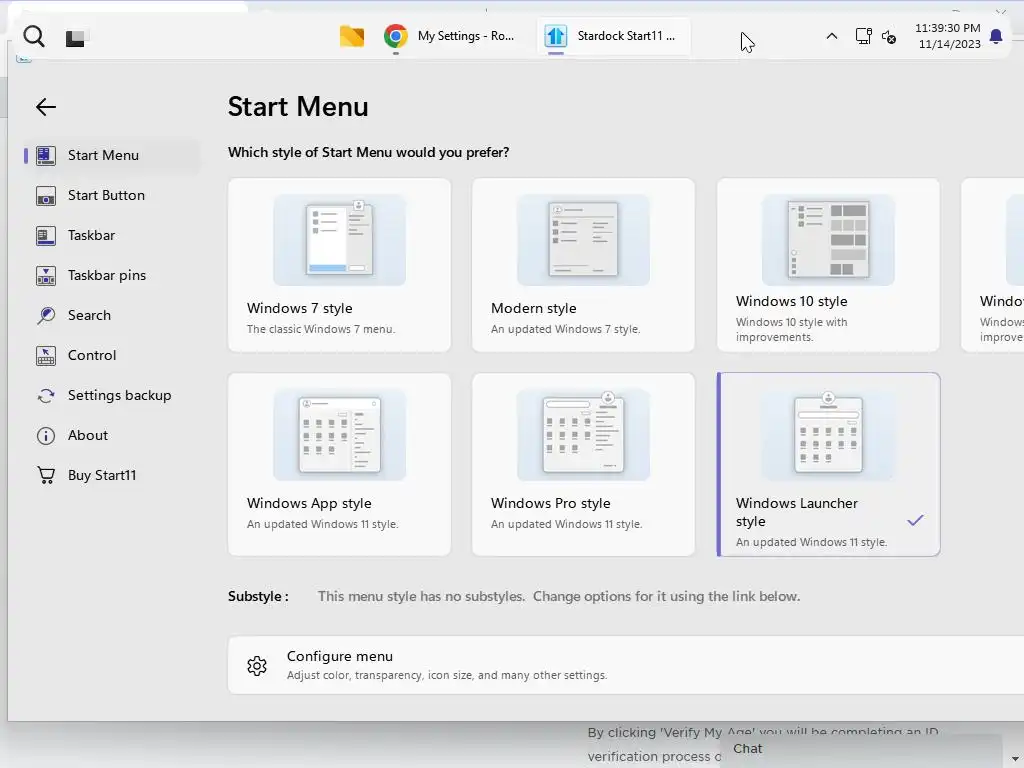The width and height of the screenshot is (1024, 768).
Task: Click the Settings backup sync icon
Action: point(46,396)
